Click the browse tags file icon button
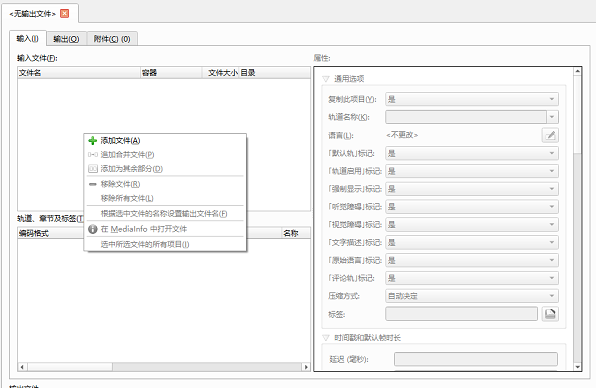This screenshot has width=596, height=388. [x=550, y=314]
